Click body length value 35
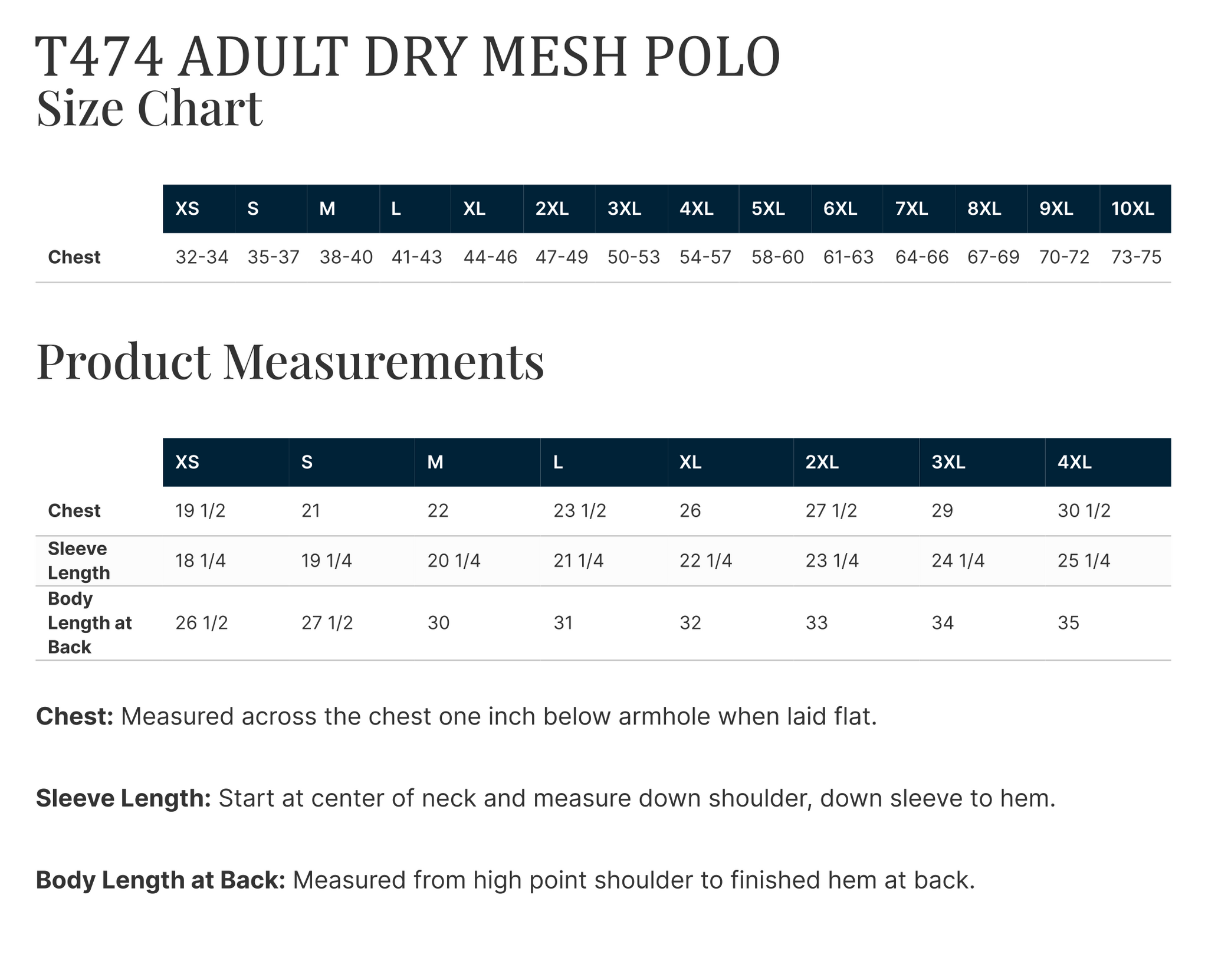Viewport: 1208px width, 980px height. [1068, 622]
